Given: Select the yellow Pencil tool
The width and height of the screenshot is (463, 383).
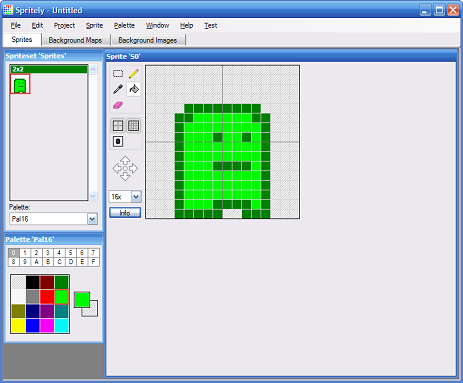Looking at the screenshot, I should (134, 73).
